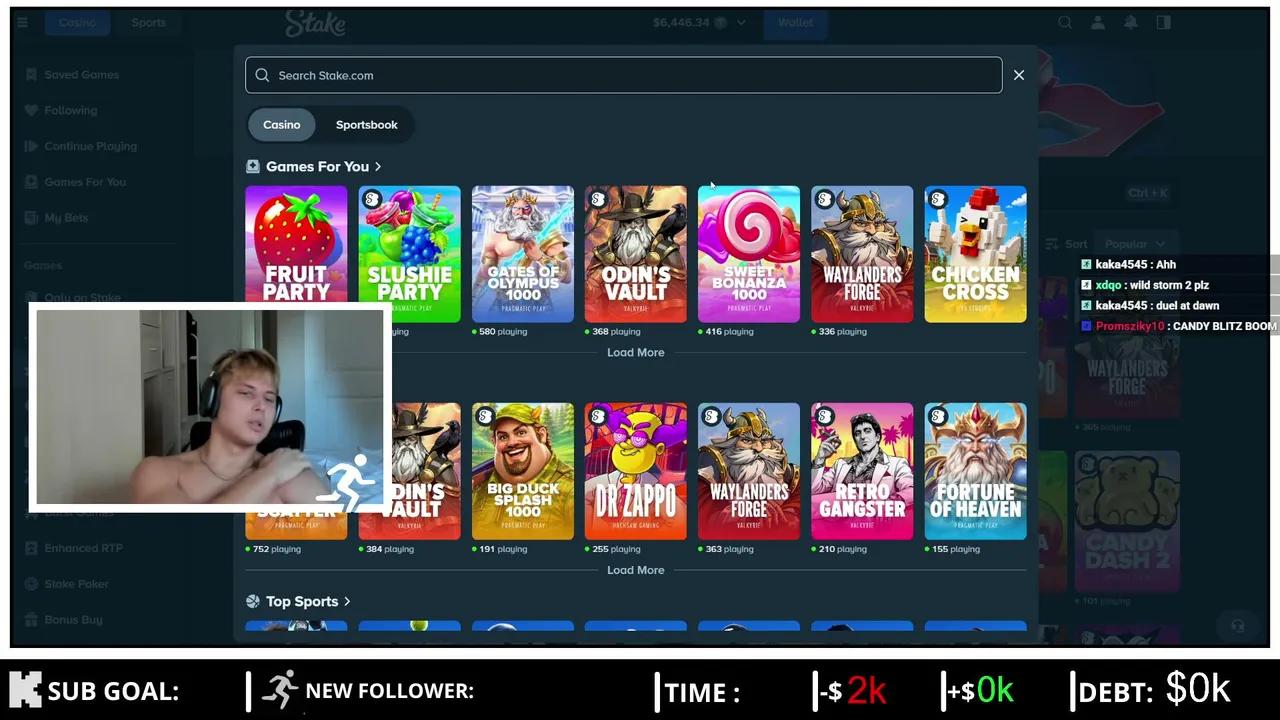Click the Bonus Buy icon in sidebar

point(31,620)
